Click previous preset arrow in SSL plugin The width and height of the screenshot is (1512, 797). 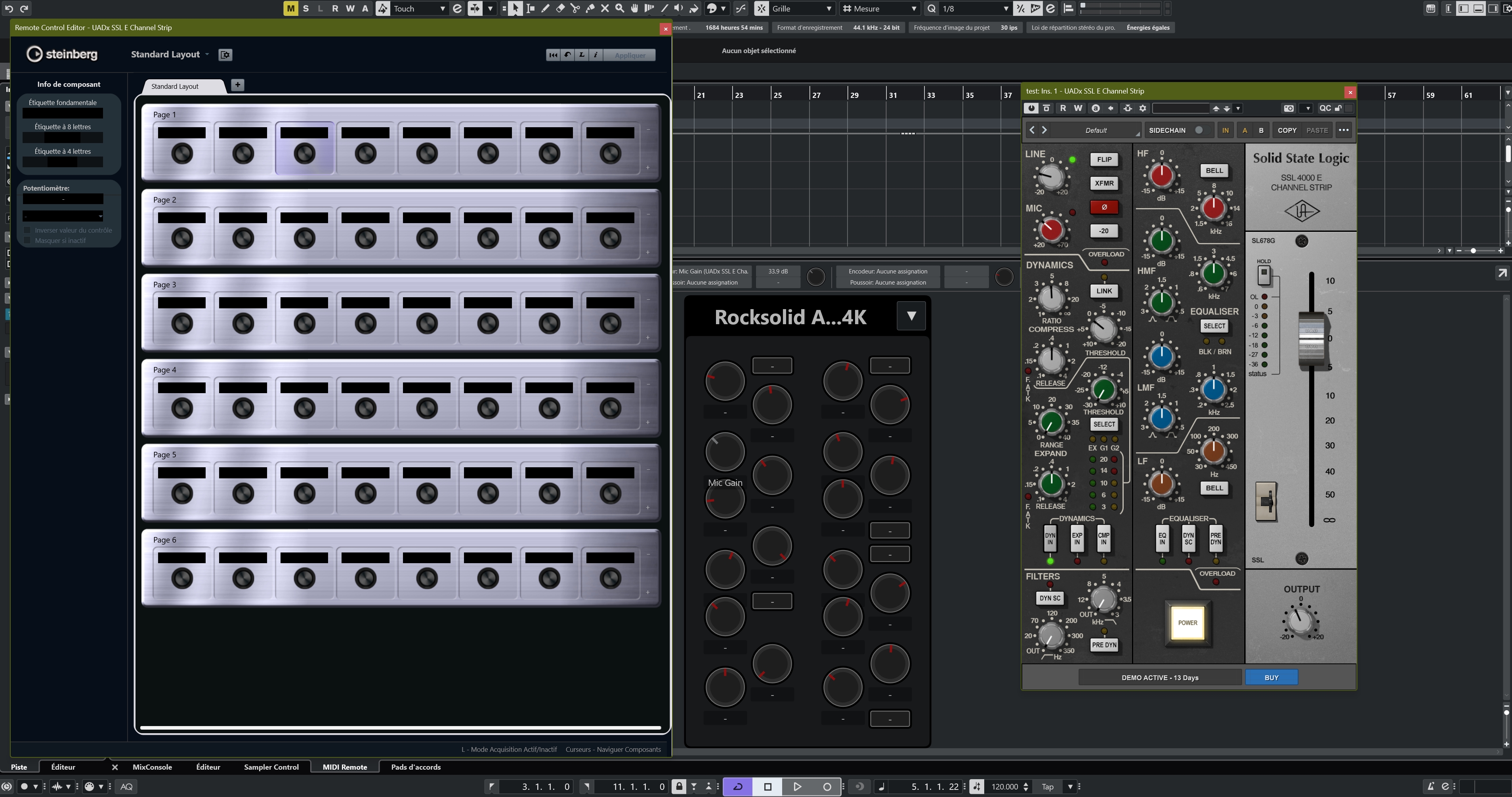click(1032, 130)
